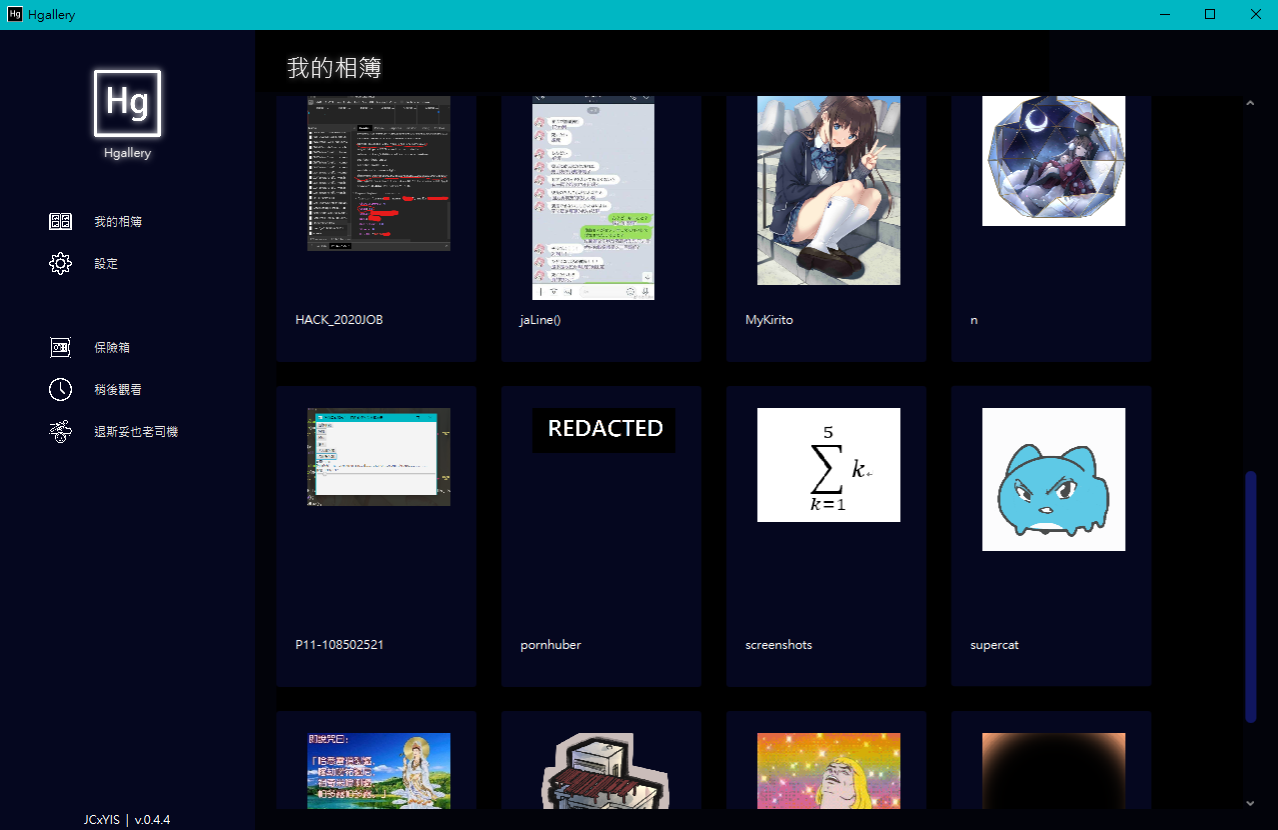1278x830 pixels.
Task: Open the dark gradient thumbnail in bottom row
Action: (x=1054, y=771)
